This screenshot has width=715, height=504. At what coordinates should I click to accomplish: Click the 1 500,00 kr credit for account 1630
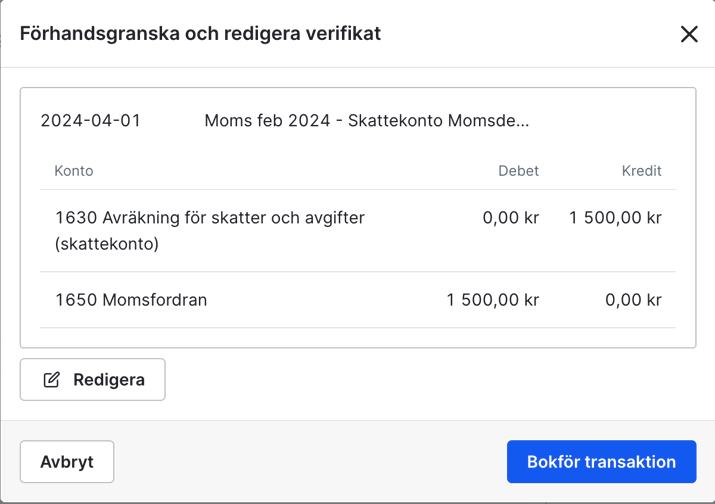(x=615, y=218)
